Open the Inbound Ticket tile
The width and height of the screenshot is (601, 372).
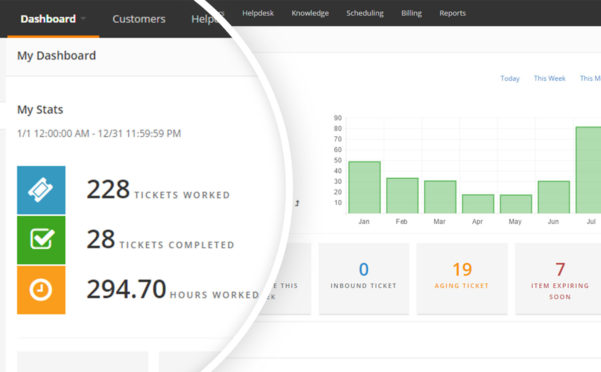pos(364,279)
